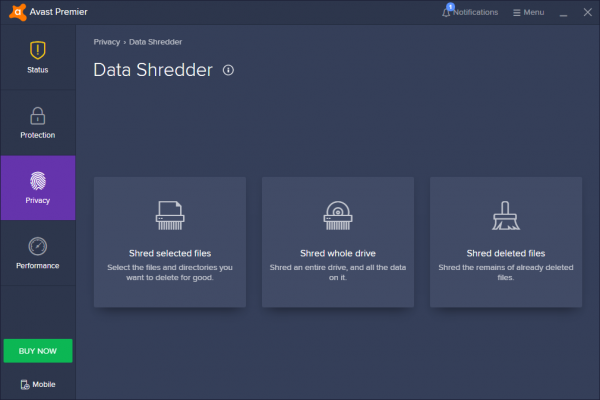Choose the Shred selected files label
600x400 pixels.
click(x=170, y=253)
